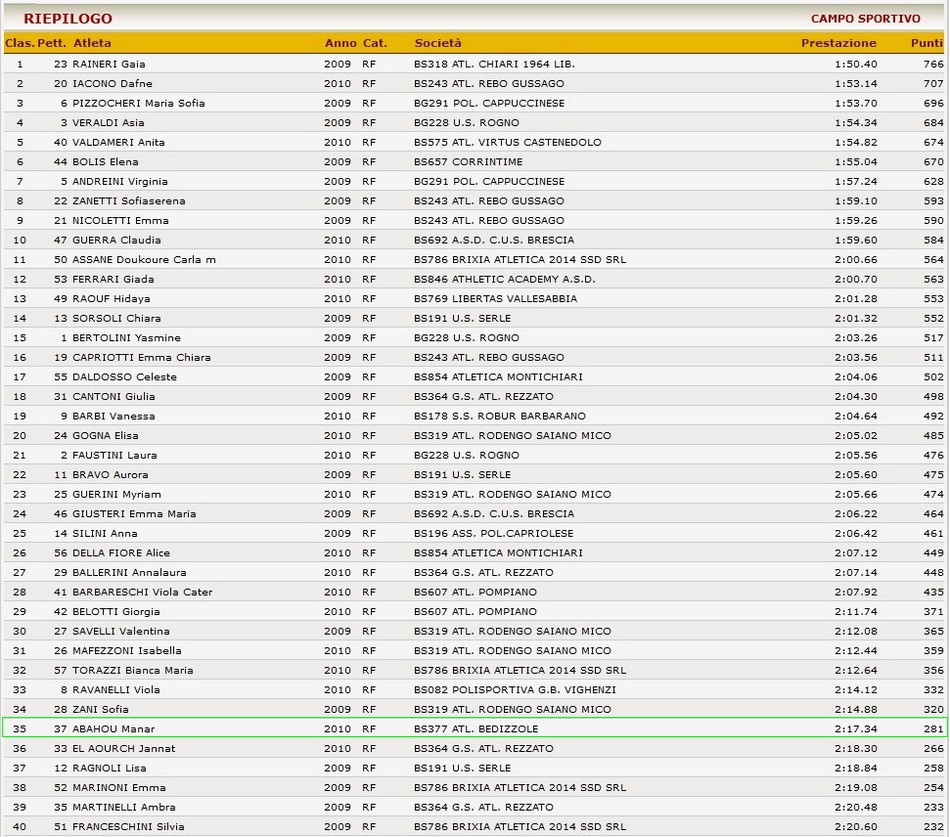Click club BS657 CORRINTIME
The height and width of the screenshot is (837, 950).
tap(468, 162)
